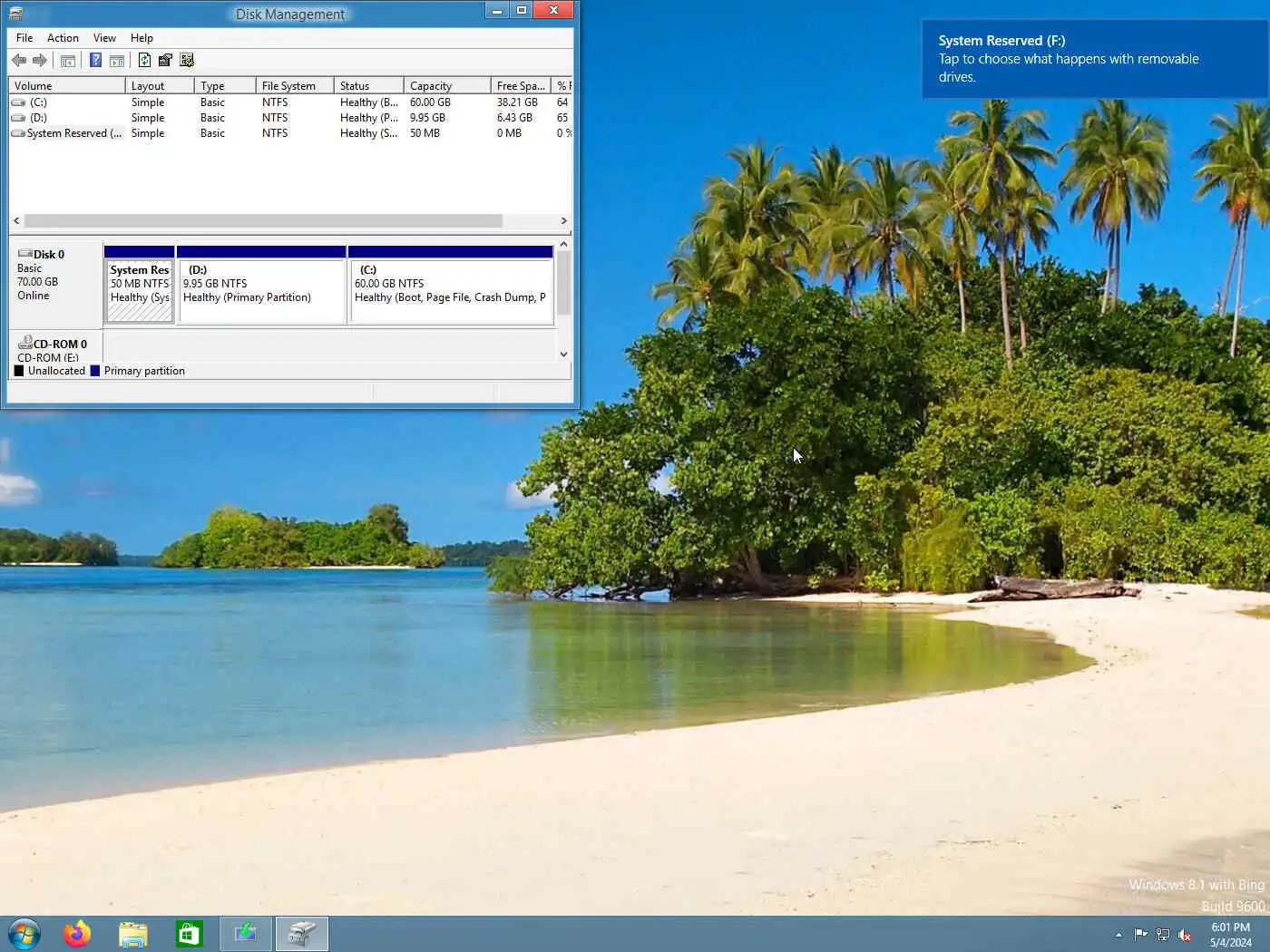Click the System Reserved (F:) notification
Screen dimensions: 1270x952
pos(1096,59)
